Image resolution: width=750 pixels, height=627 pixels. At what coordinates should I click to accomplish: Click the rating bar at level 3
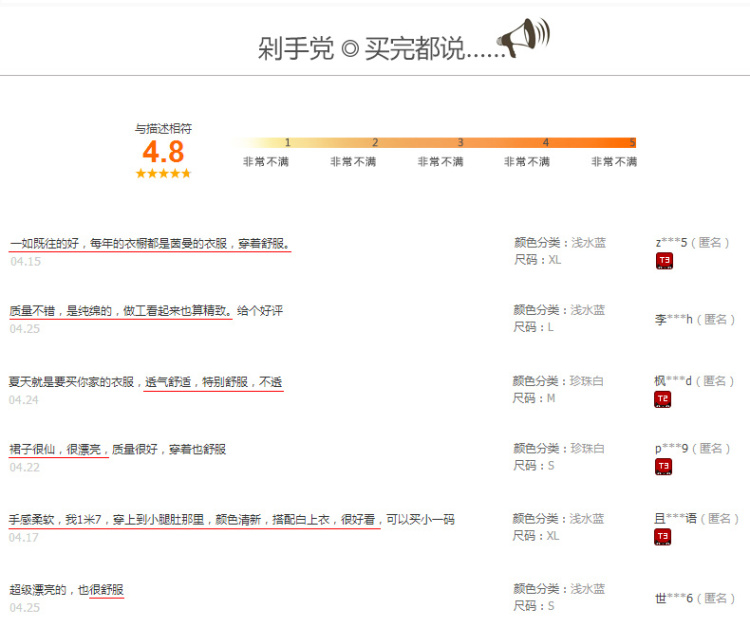point(460,143)
